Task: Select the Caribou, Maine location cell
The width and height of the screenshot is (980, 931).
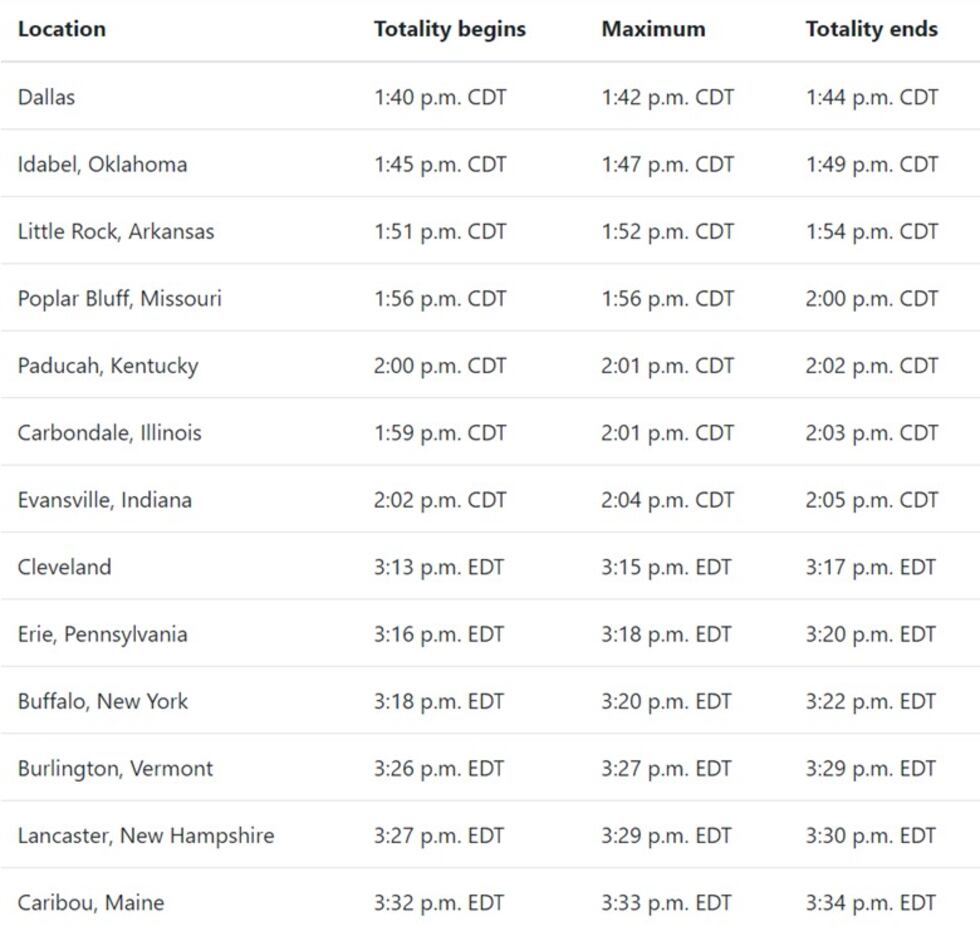Action: [90, 902]
